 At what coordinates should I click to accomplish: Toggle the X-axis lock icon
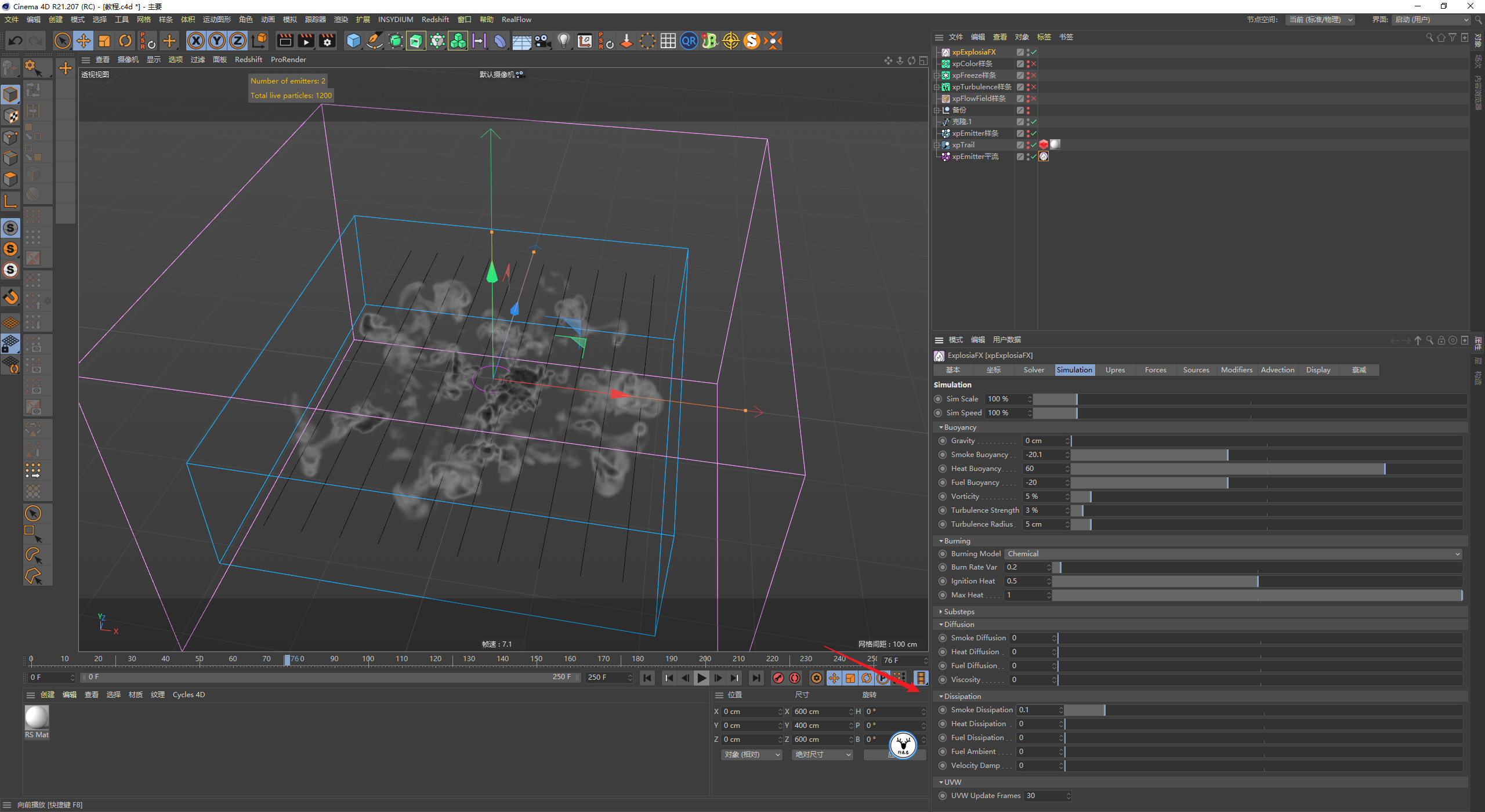click(x=196, y=41)
